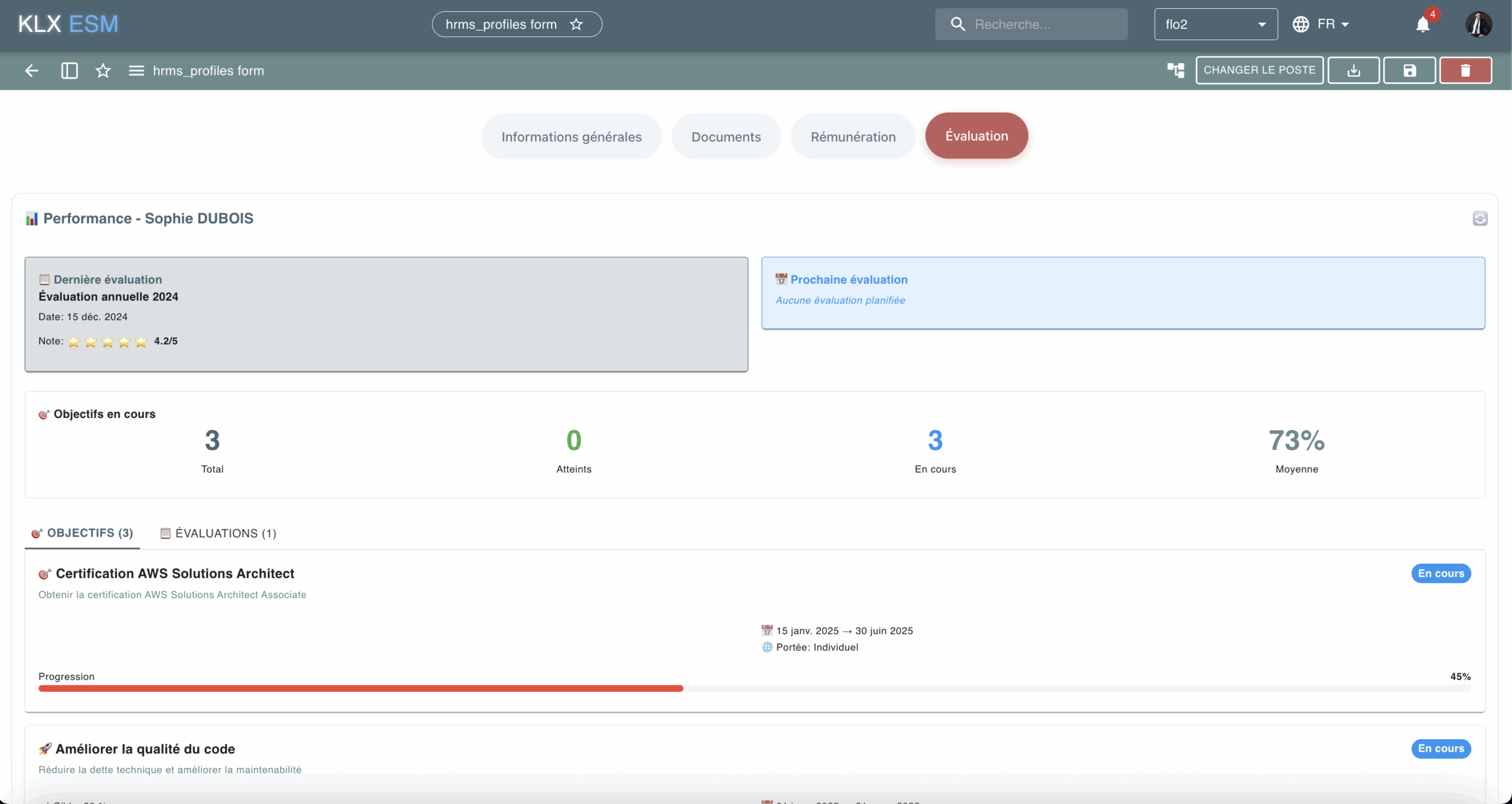Click the back arrow icon
The width and height of the screenshot is (1512, 804).
tap(31, 71)
